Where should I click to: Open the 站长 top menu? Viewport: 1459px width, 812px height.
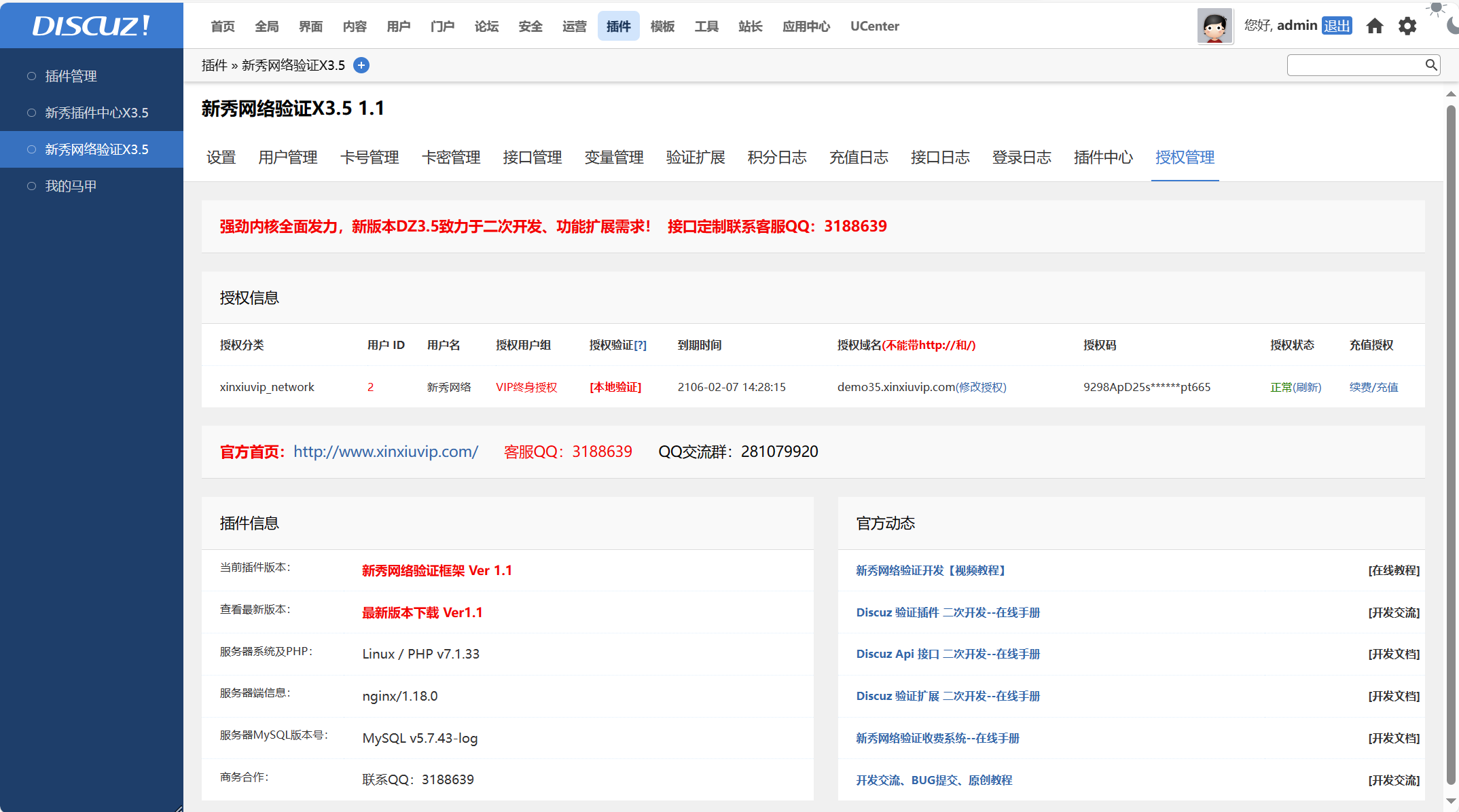(751, 26)
